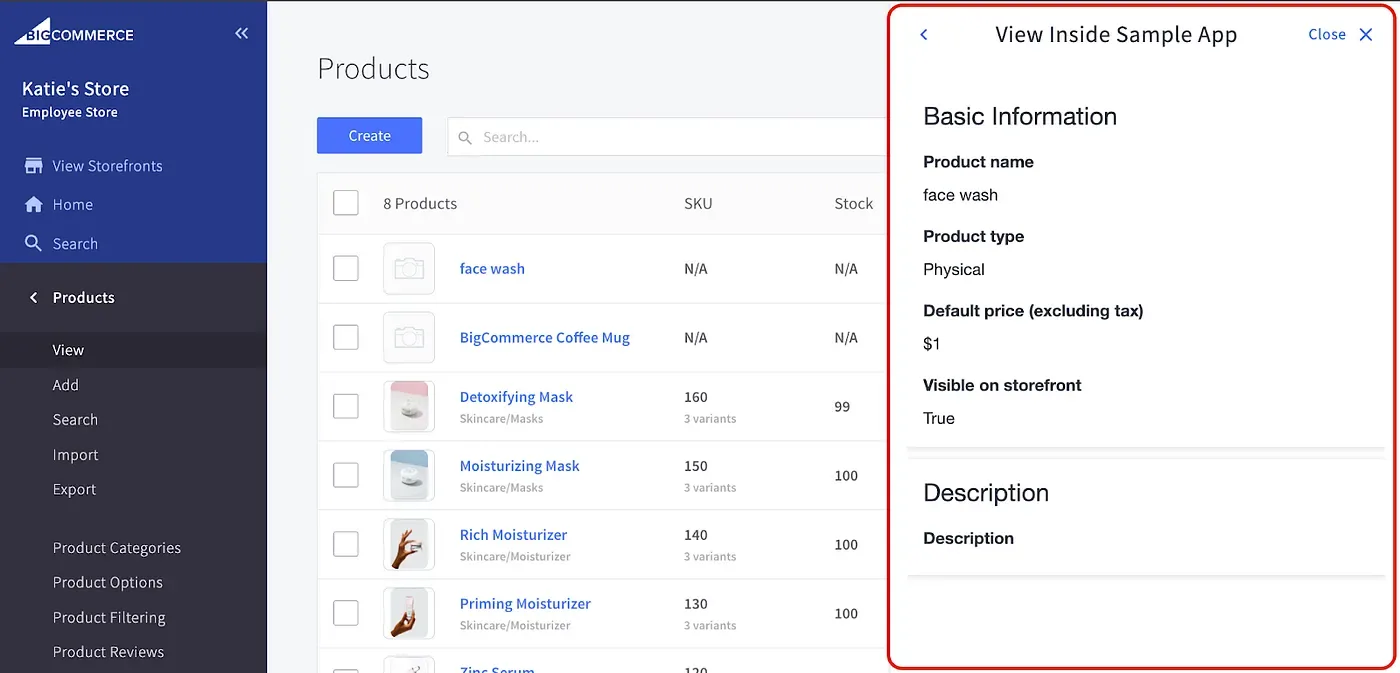
Task: Click stock value 99
Action: [x=842, y=407]
